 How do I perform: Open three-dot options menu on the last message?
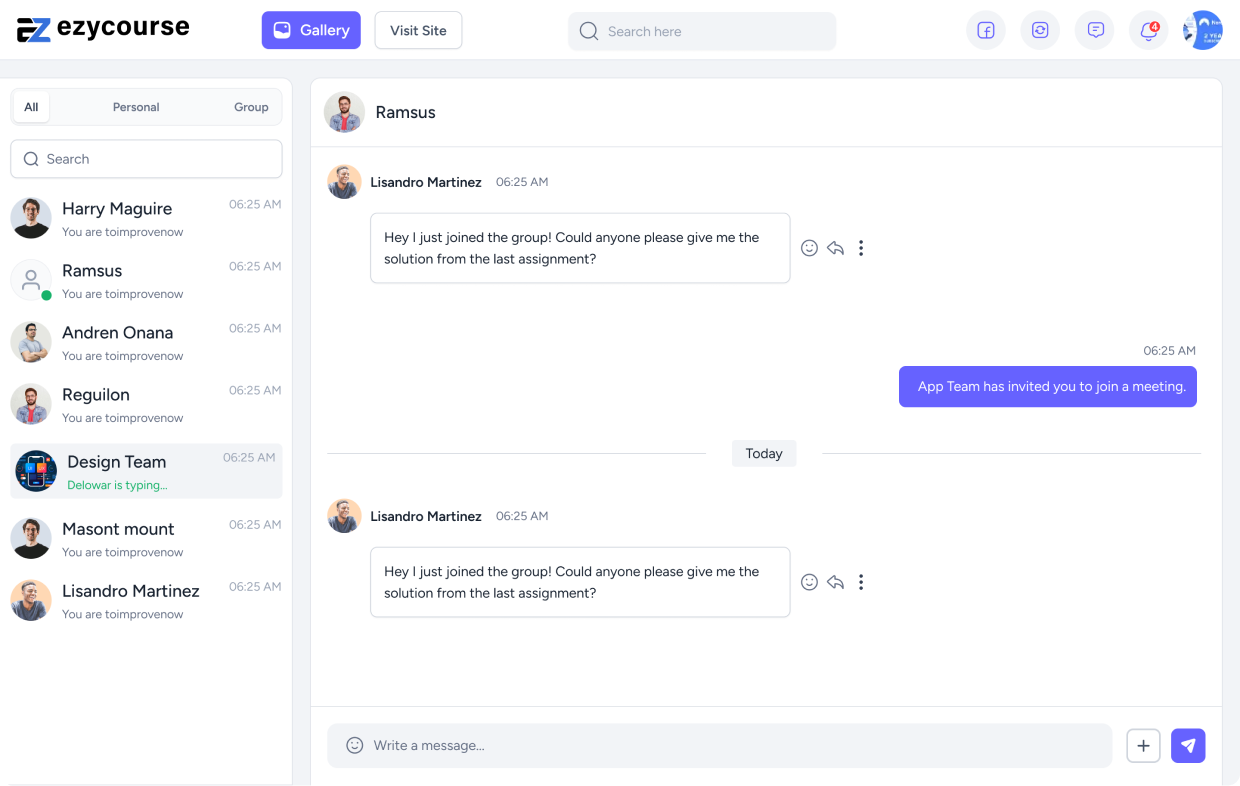860,582
